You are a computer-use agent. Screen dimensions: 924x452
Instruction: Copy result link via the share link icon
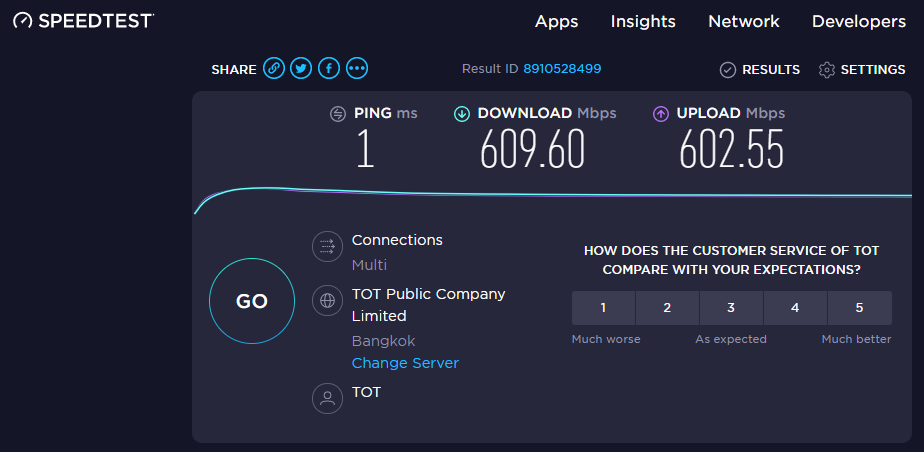point(273,69)
